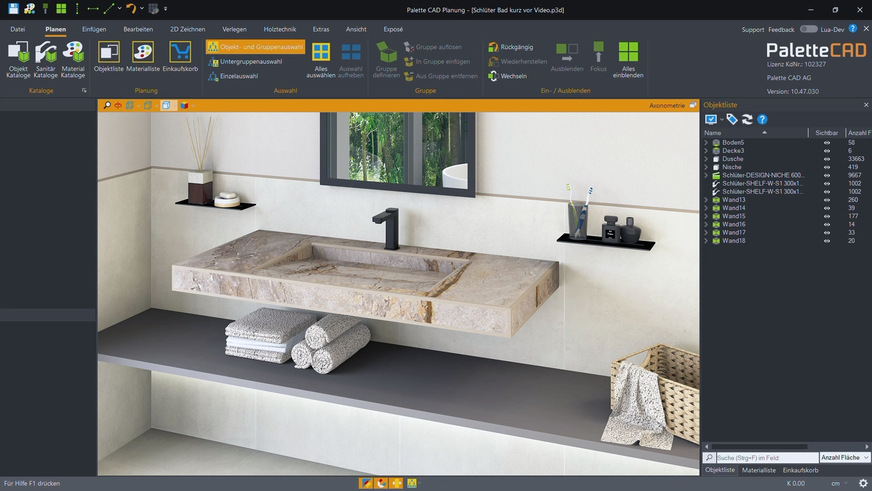The image size is (872, 491).
Task: Switch to the Materialliste bottom tab
Action: (x=759, y=470)
